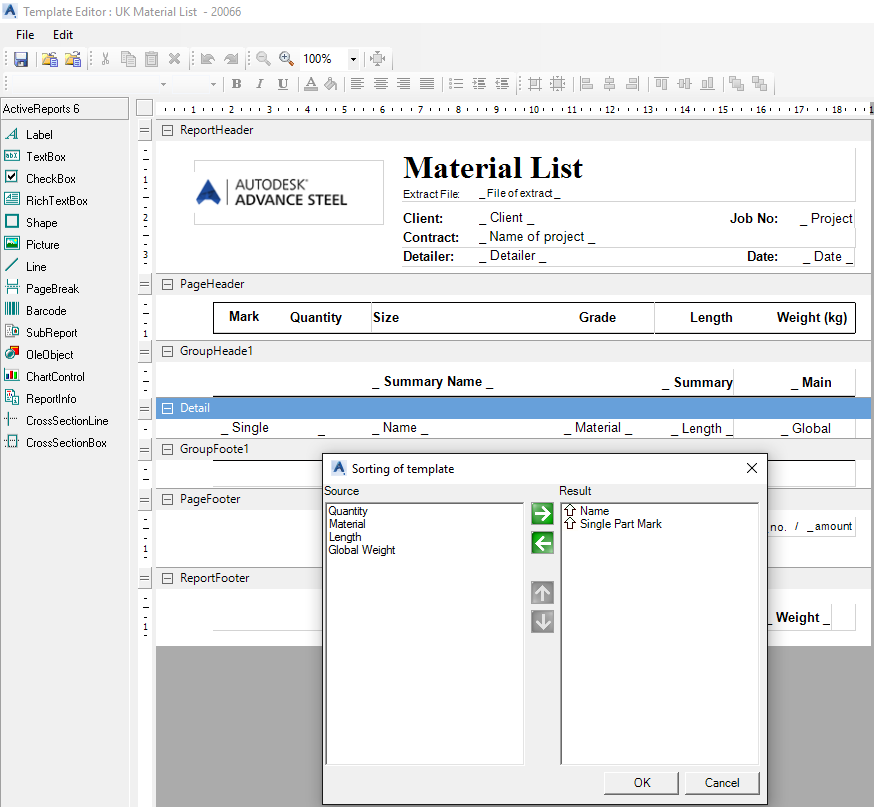Viewport: 874px width, 807px height.
Task: Click the green right arrow to move Quantity
Action: coord(541,513)
